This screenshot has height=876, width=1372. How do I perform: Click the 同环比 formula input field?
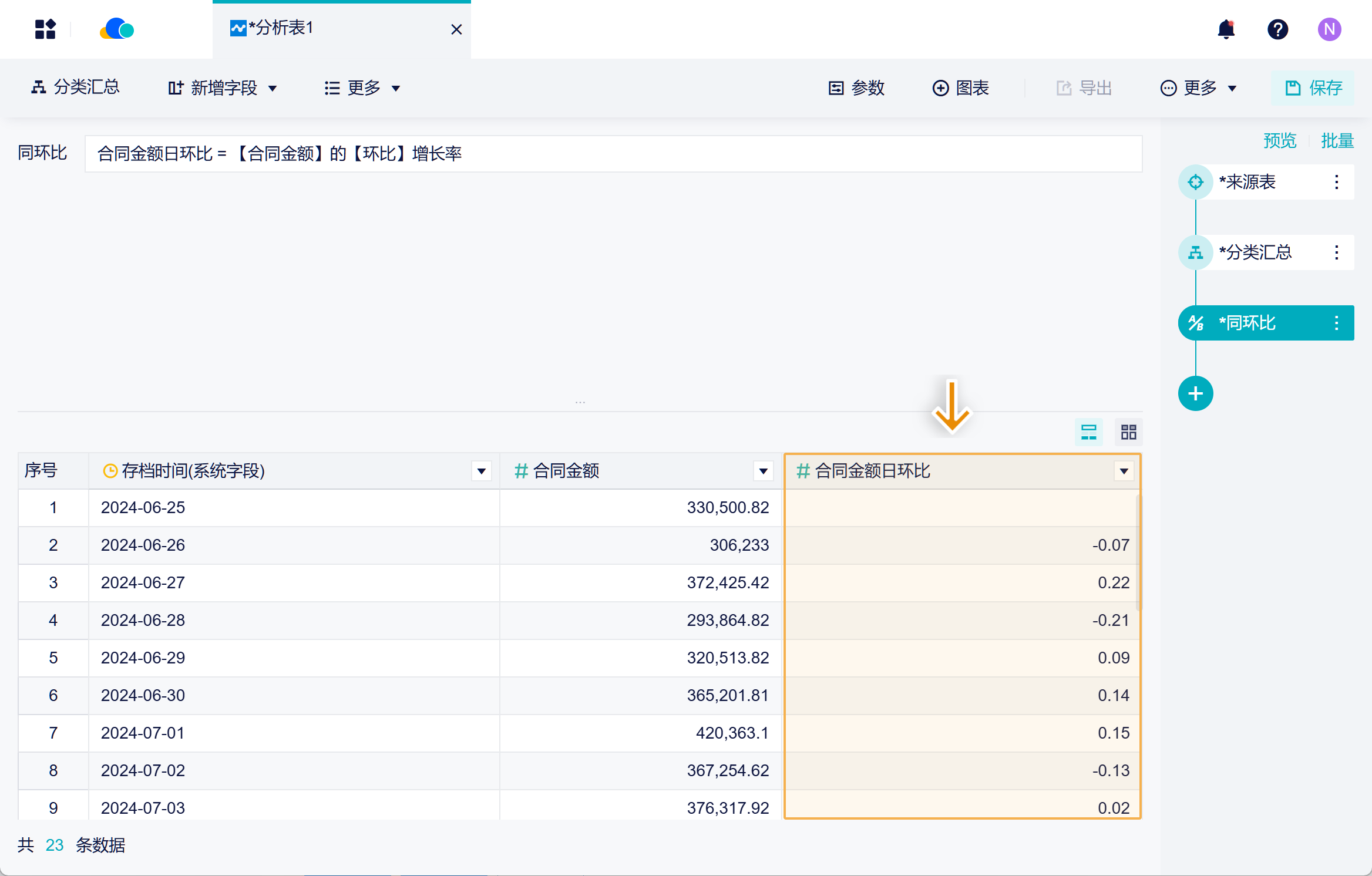[613, 154]
